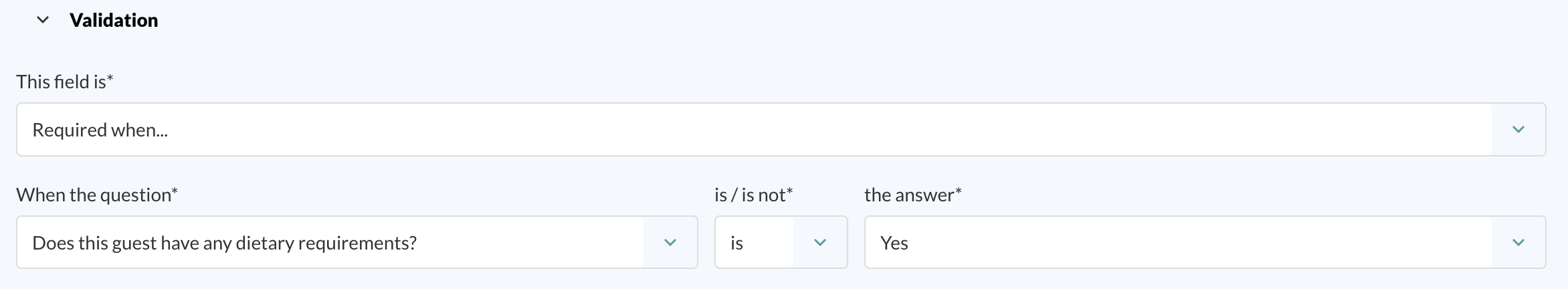Screen dimensions: 1568x289
Task: Click the Validation section heading
Action: (x=114, y=20)
